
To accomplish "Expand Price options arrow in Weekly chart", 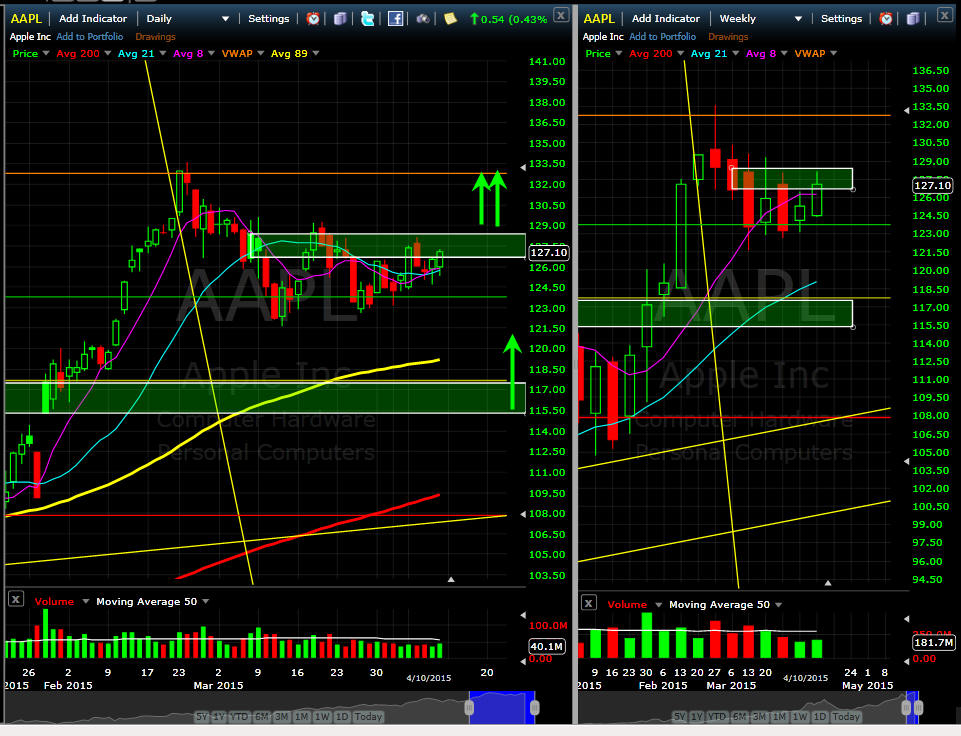I will [619, 53].
